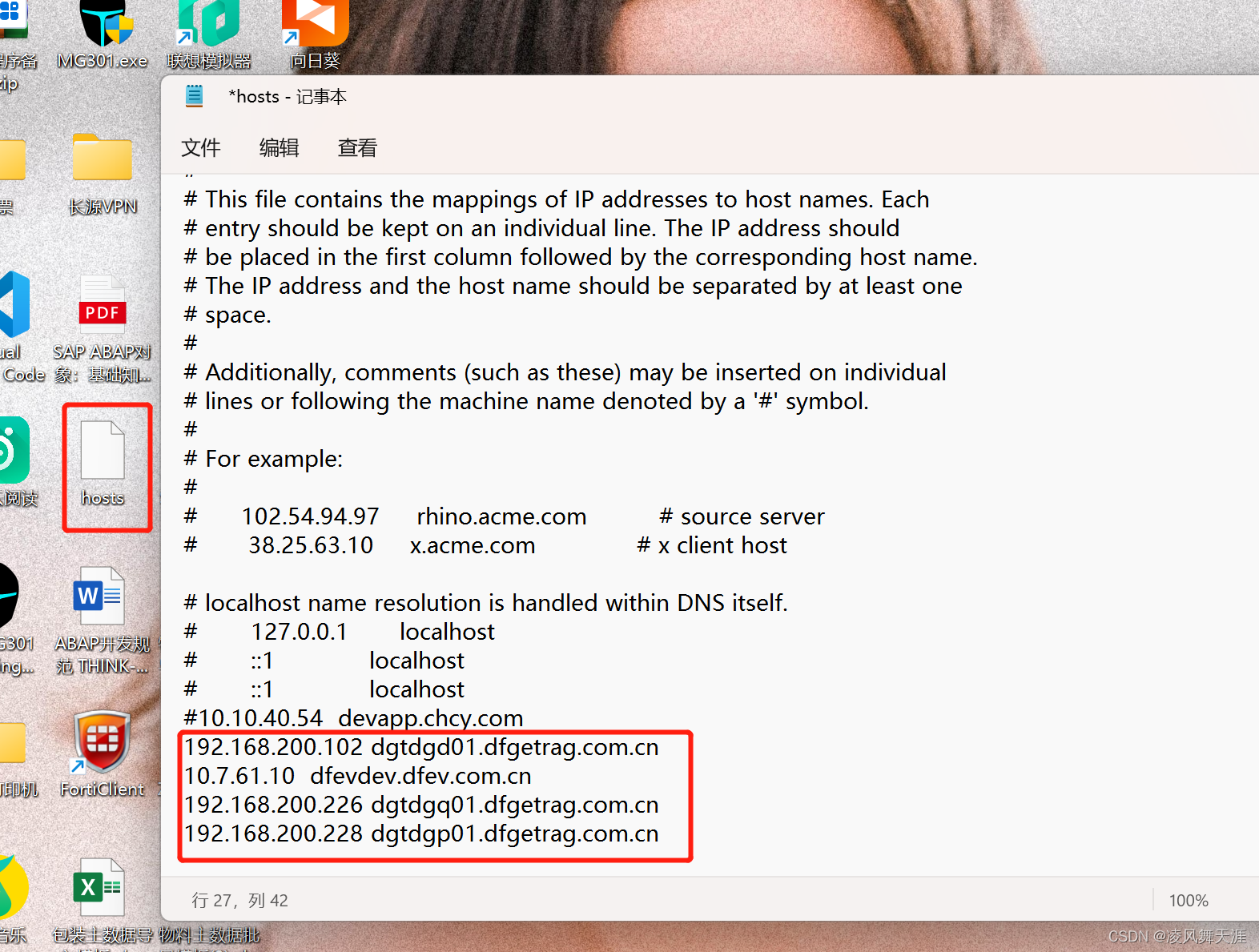Open the 编辑 menu in Notepad
Viewport: 1259px width, 952px height.
(x=280, y=148)
